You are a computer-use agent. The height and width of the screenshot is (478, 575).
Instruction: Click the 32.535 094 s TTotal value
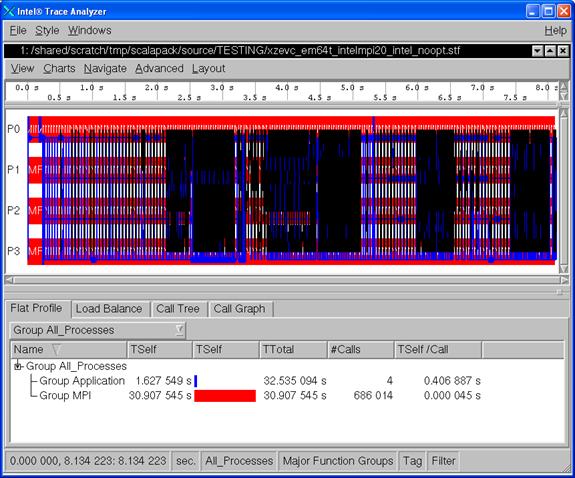tap(295, 381)
